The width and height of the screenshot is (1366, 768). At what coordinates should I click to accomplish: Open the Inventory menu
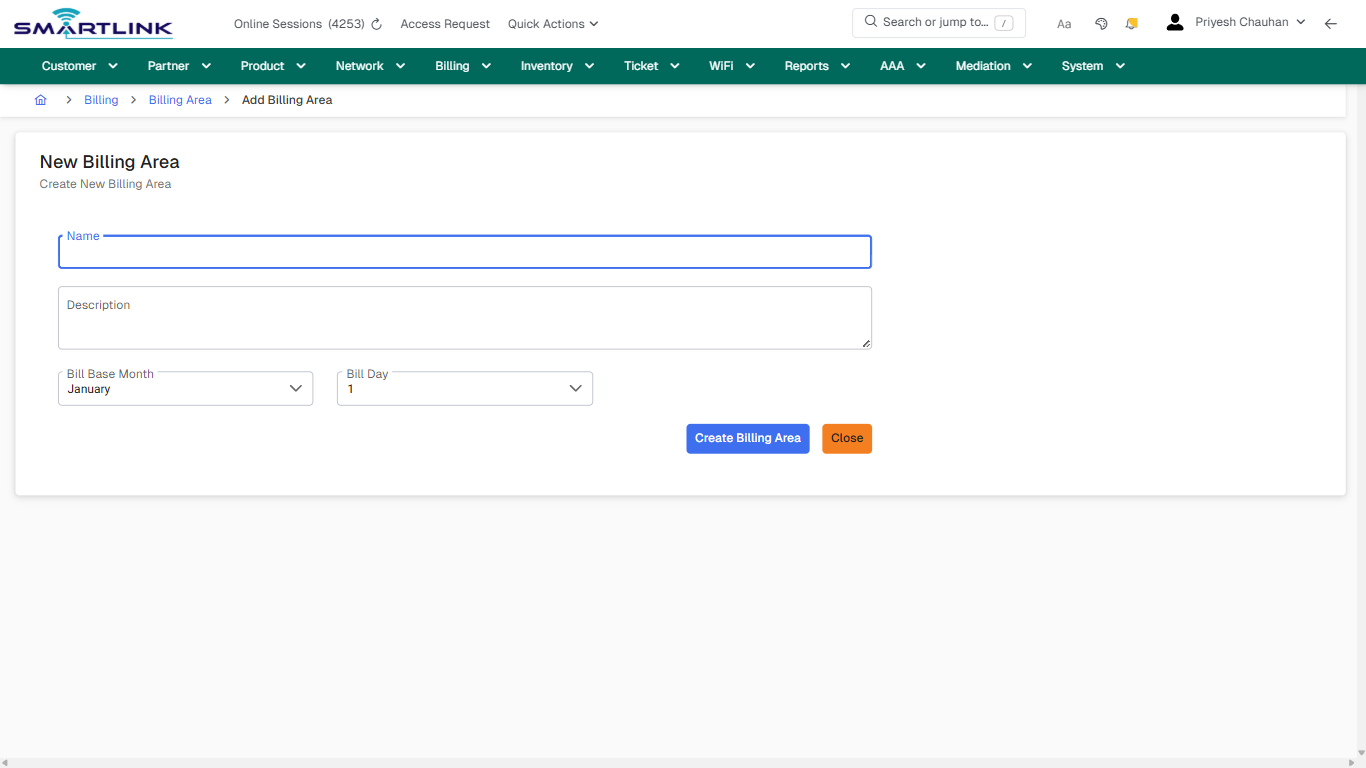tap(556, 65)
